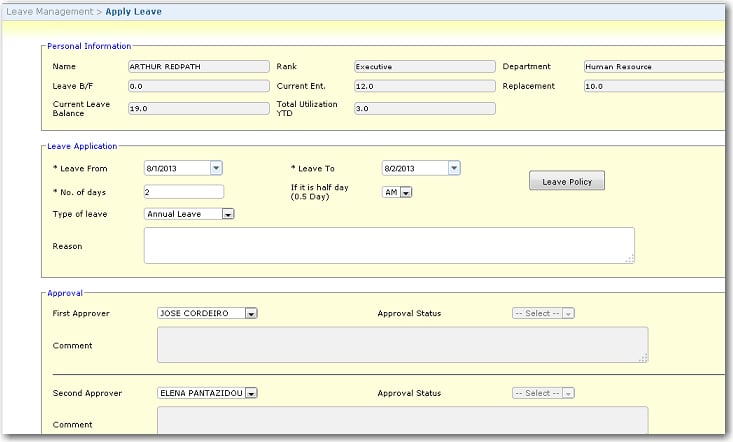The image size is (733, 442).
Task: Open the Leave From date picker arrow
Action: click(216, 168)
